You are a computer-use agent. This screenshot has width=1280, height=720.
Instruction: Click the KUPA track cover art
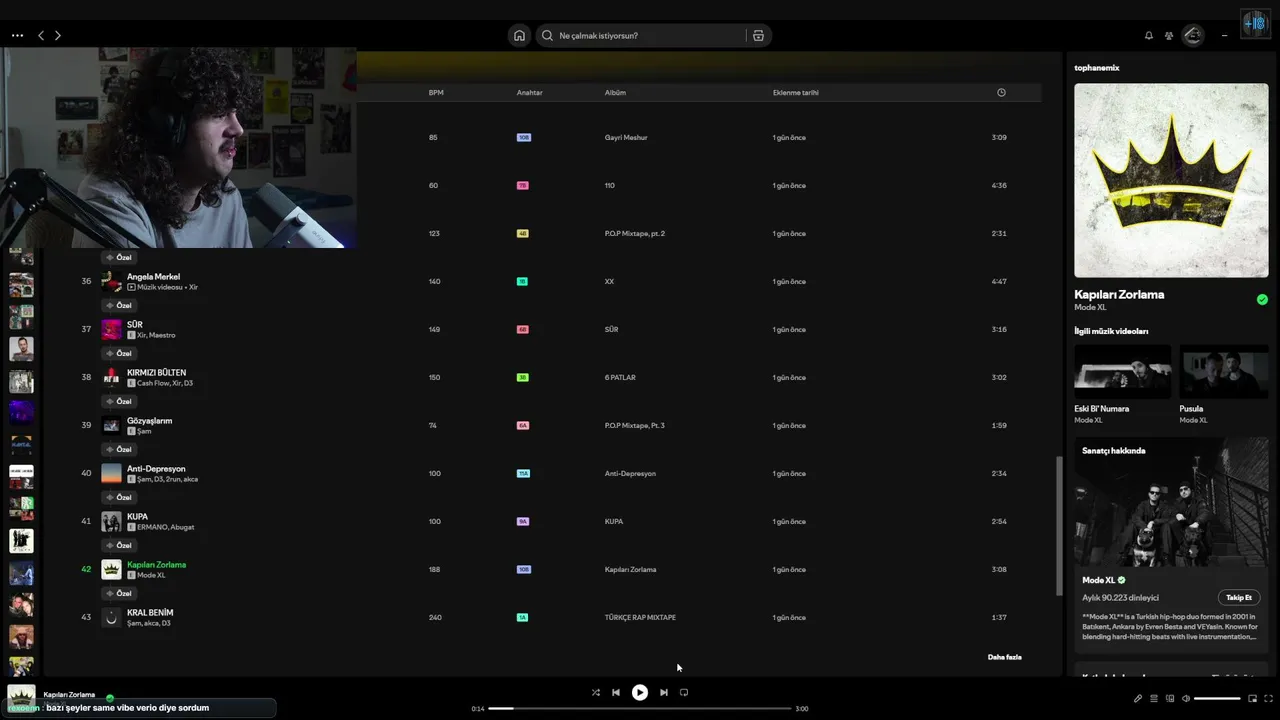click(x=111, y=522)
